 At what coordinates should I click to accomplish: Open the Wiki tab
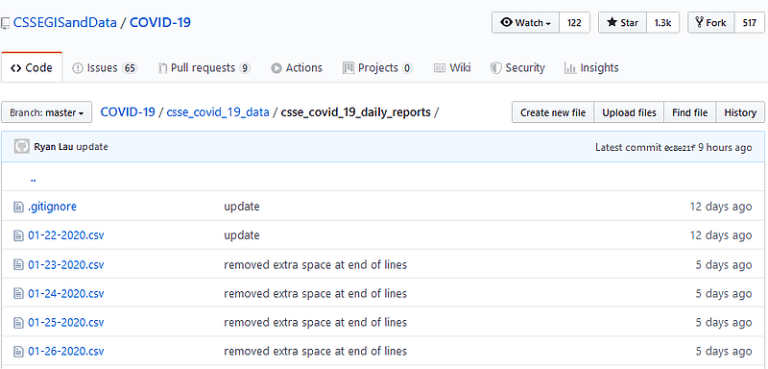452,68
